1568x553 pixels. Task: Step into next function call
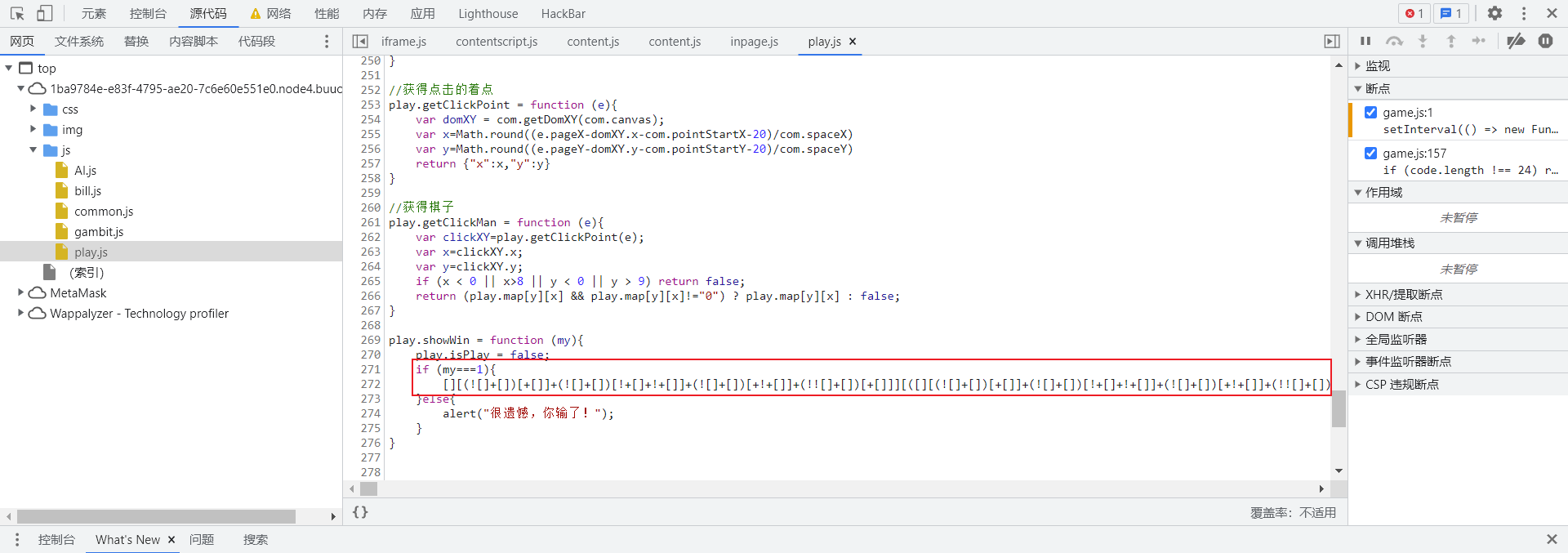click(x=1423, y=41)
